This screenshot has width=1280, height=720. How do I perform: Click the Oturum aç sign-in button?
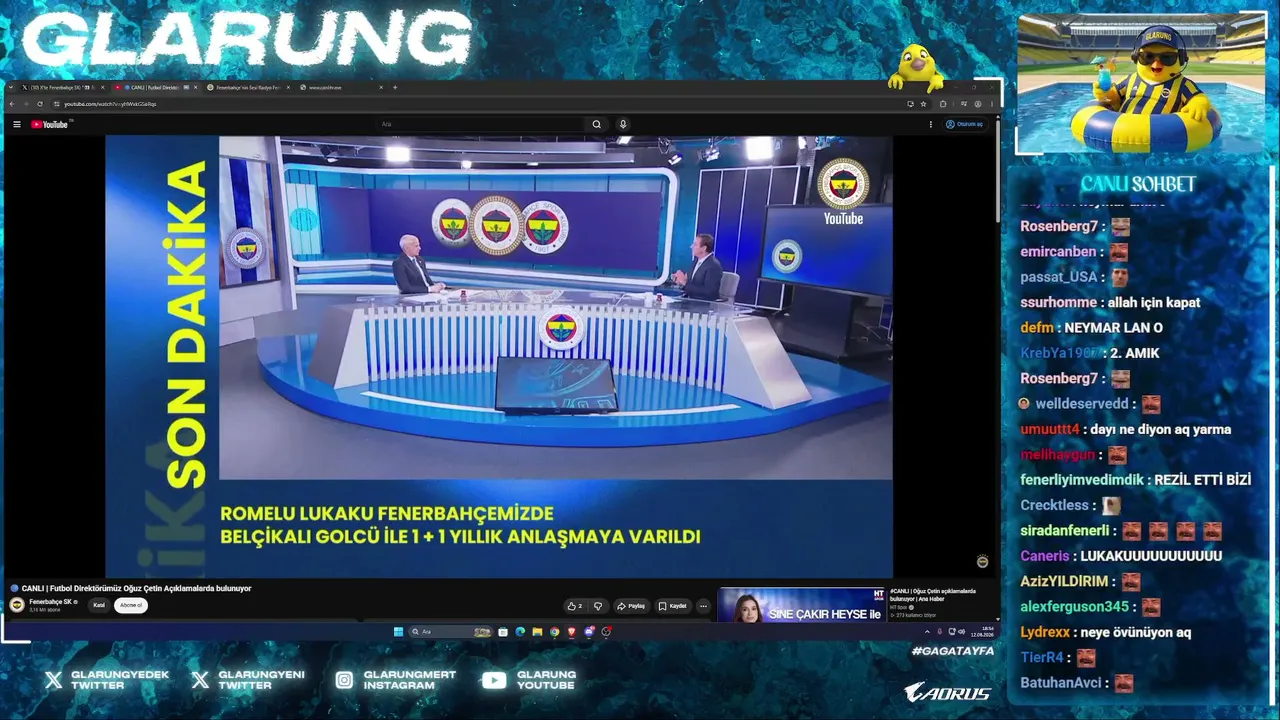(x=965, y=124)
